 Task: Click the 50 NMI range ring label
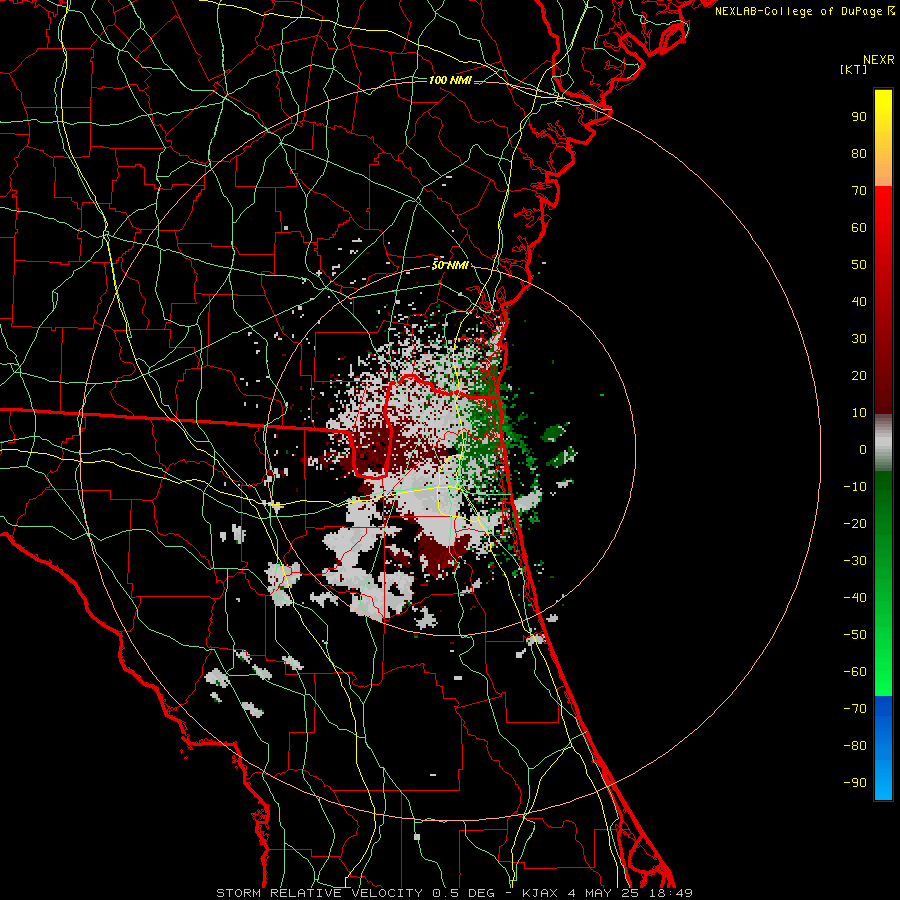pyautogui.click(x=450, y=265)
